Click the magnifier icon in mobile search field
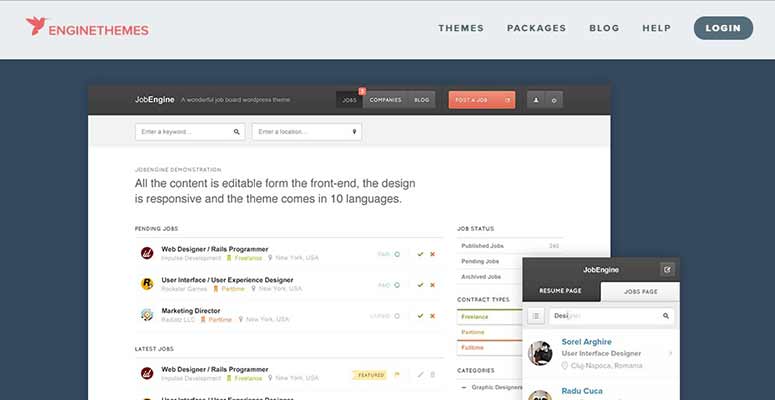This screenshot has width=775, height=400. [x=666, y=316]
